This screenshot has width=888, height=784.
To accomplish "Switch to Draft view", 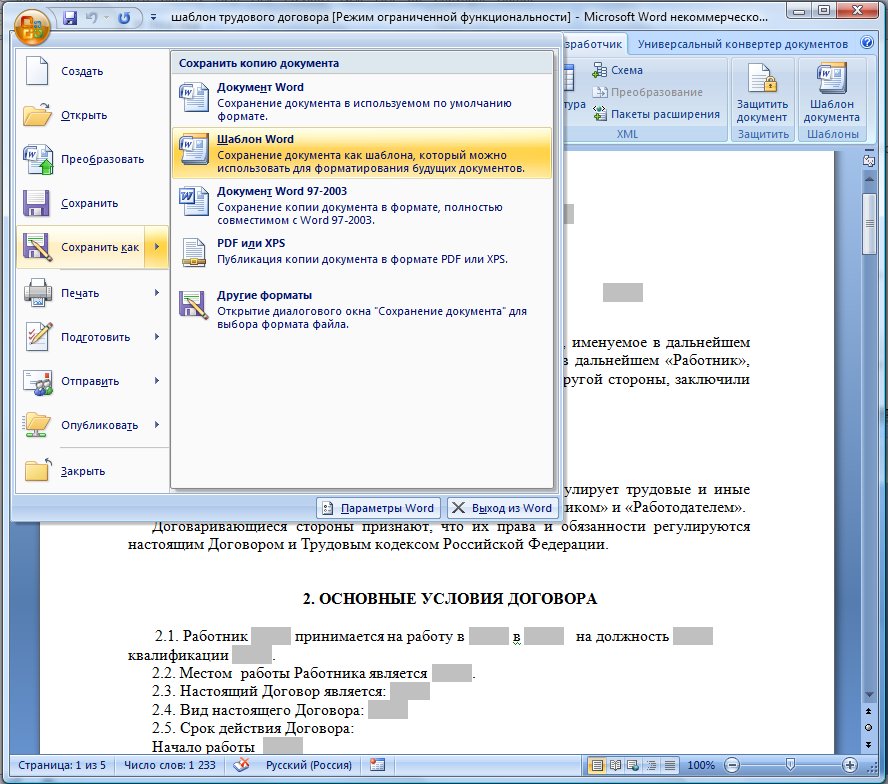I will 669,765.
